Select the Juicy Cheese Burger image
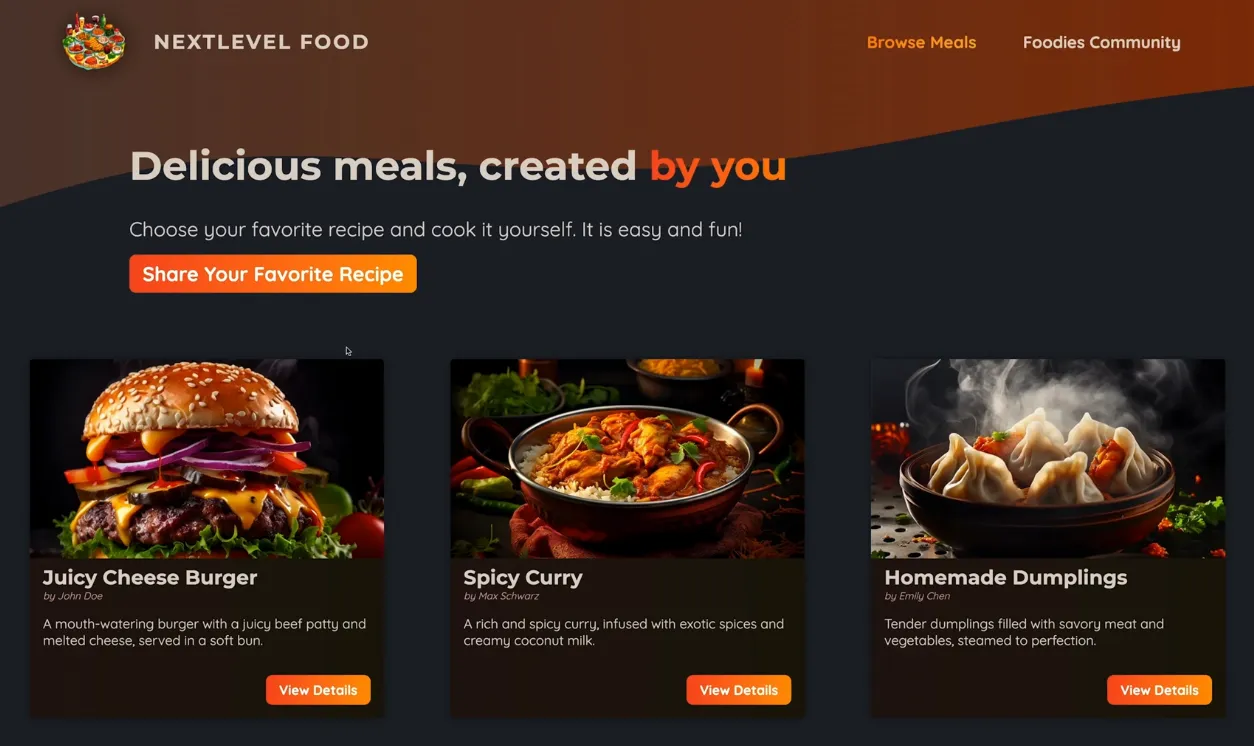This screenshot has height=746, width=1254. click(x=207, y=458)
